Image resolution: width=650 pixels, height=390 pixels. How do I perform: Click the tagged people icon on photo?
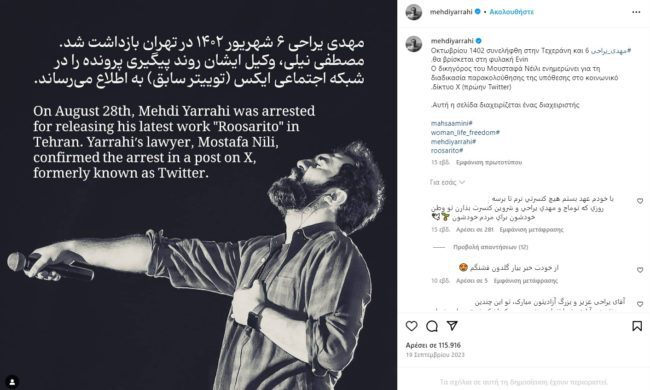[12, 381]
